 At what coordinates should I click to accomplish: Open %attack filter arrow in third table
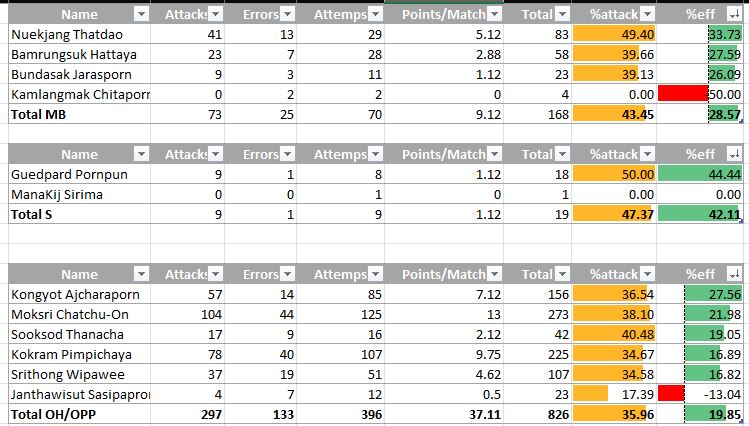(x=648, y=274)
